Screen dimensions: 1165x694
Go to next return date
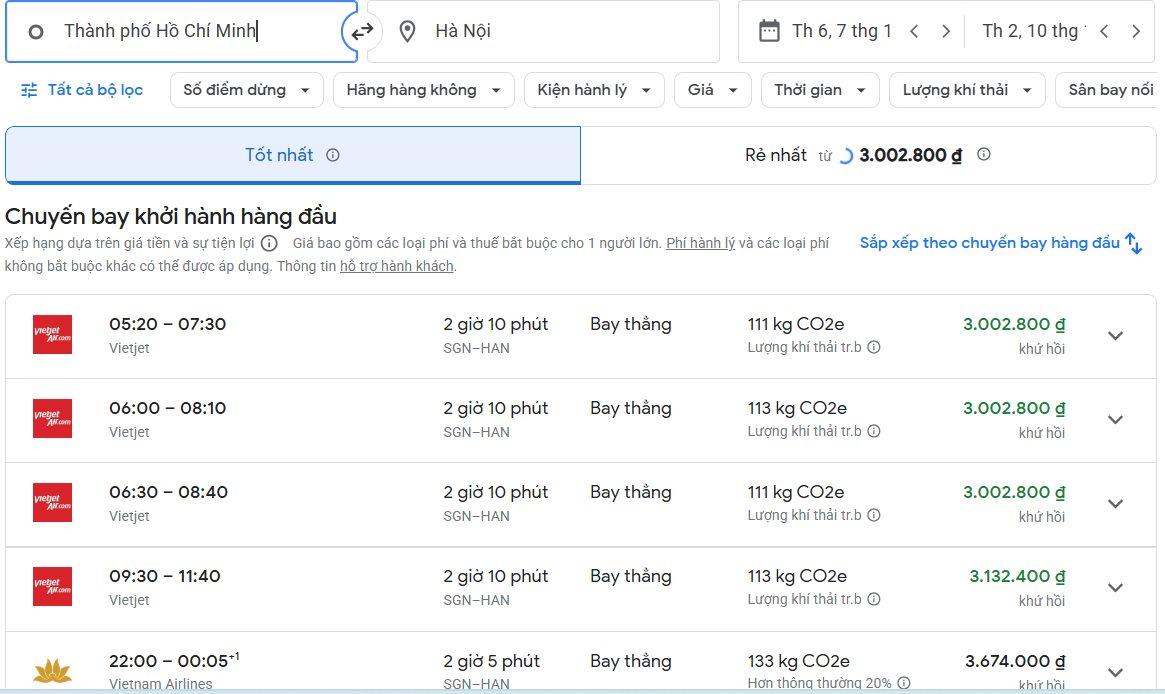tap(1136, 31)
